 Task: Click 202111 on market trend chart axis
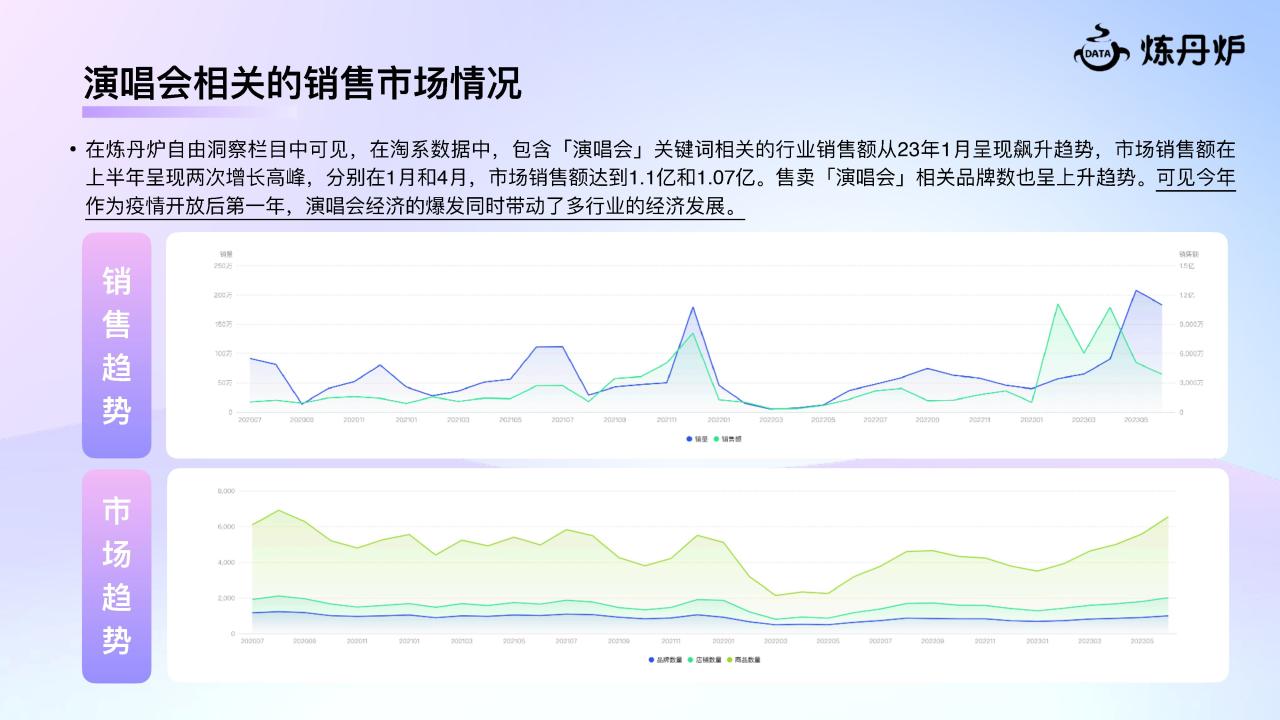point(670,640)
